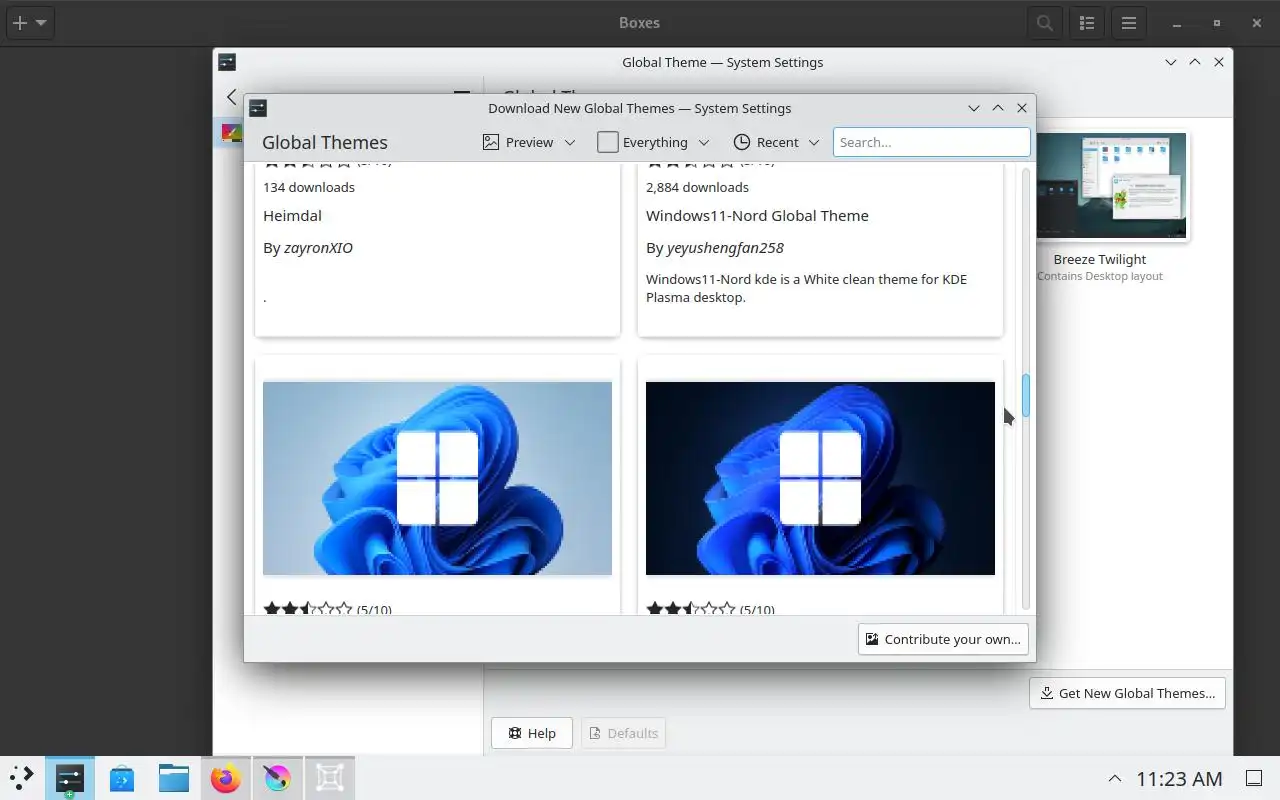Click 2,884 downloads text
The width and height of the screenshot is (1280, 800).
697,187
